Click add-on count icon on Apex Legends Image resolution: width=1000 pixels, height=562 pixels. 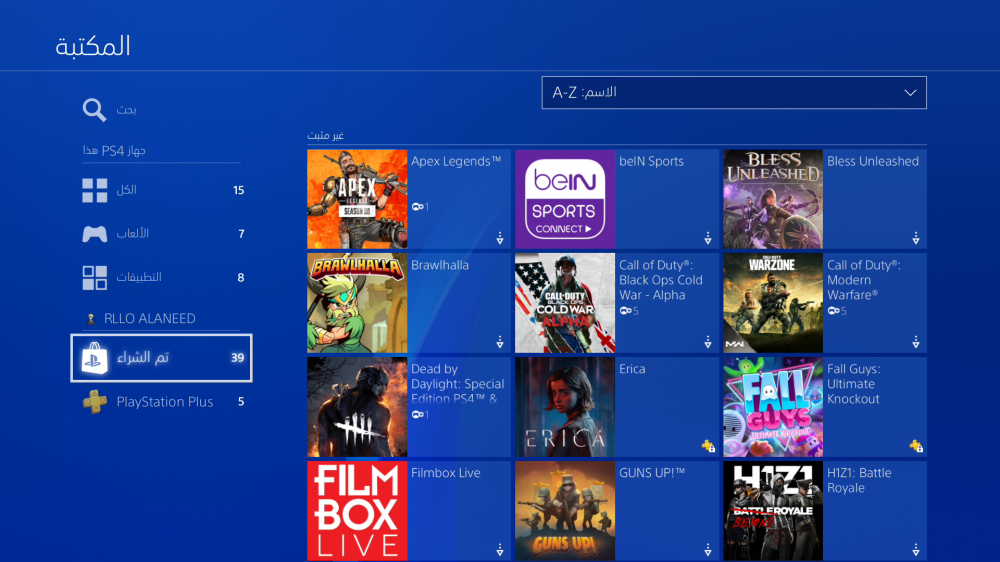(x=420, y=207)
